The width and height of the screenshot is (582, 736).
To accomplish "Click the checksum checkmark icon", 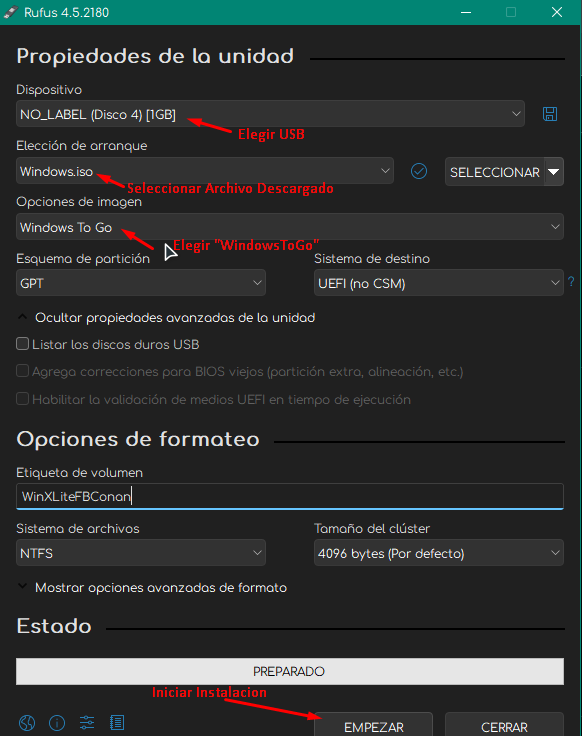I will coord(419,171).
